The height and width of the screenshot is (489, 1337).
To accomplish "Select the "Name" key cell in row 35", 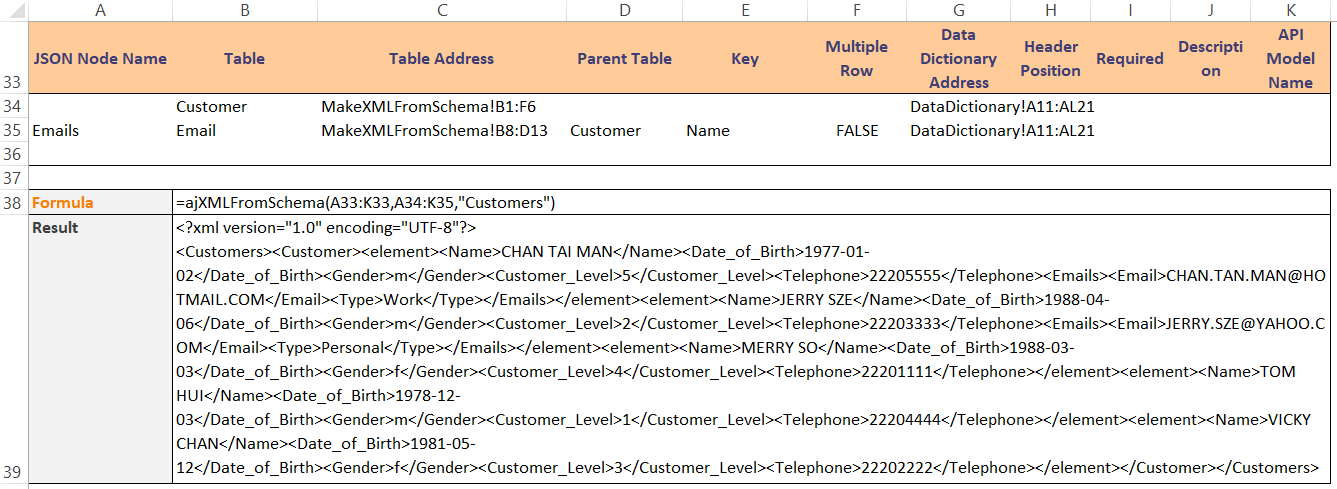I will pyautogui.click(x=708, y=131).
